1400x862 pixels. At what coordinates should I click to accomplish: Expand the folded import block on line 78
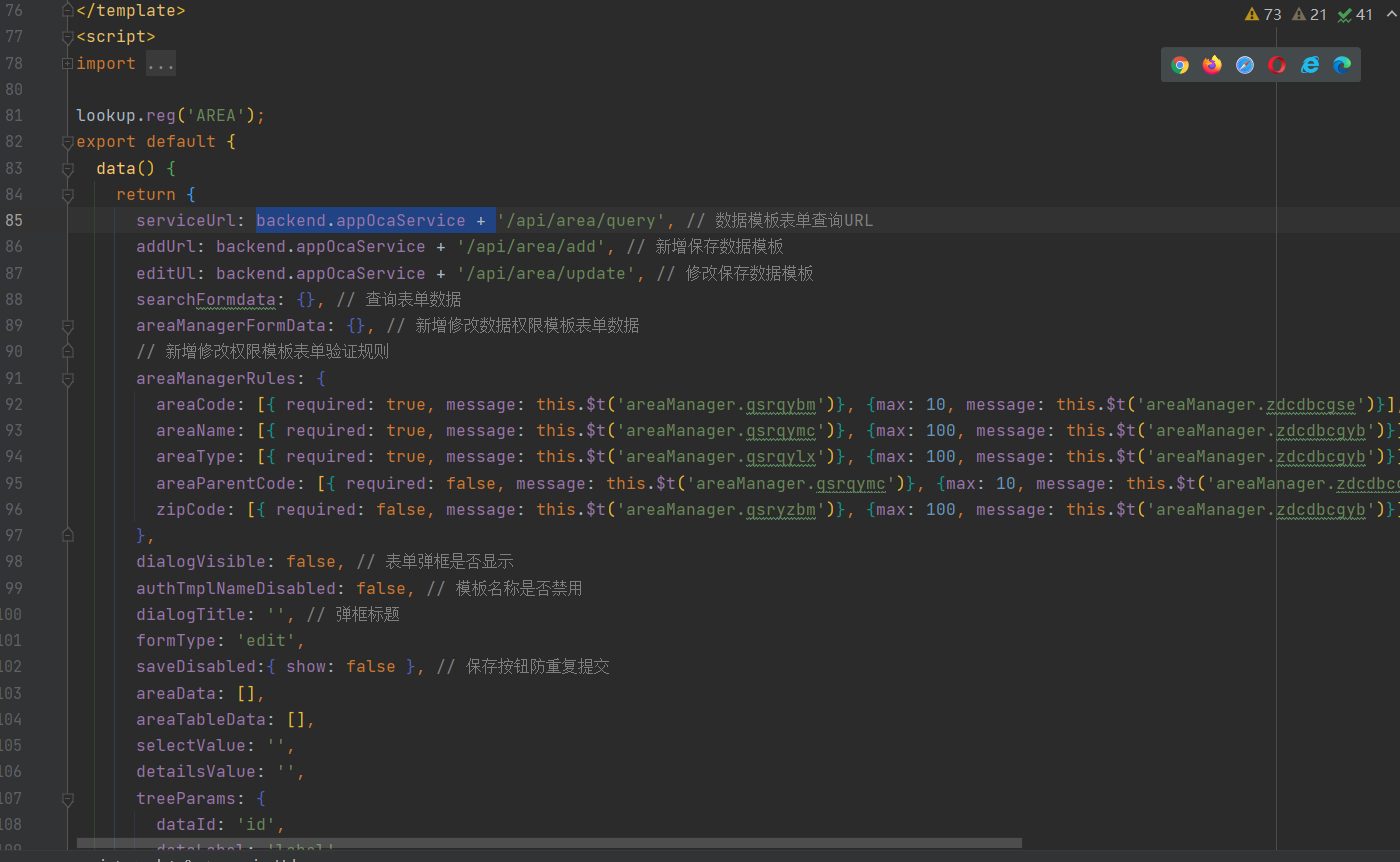67,63
